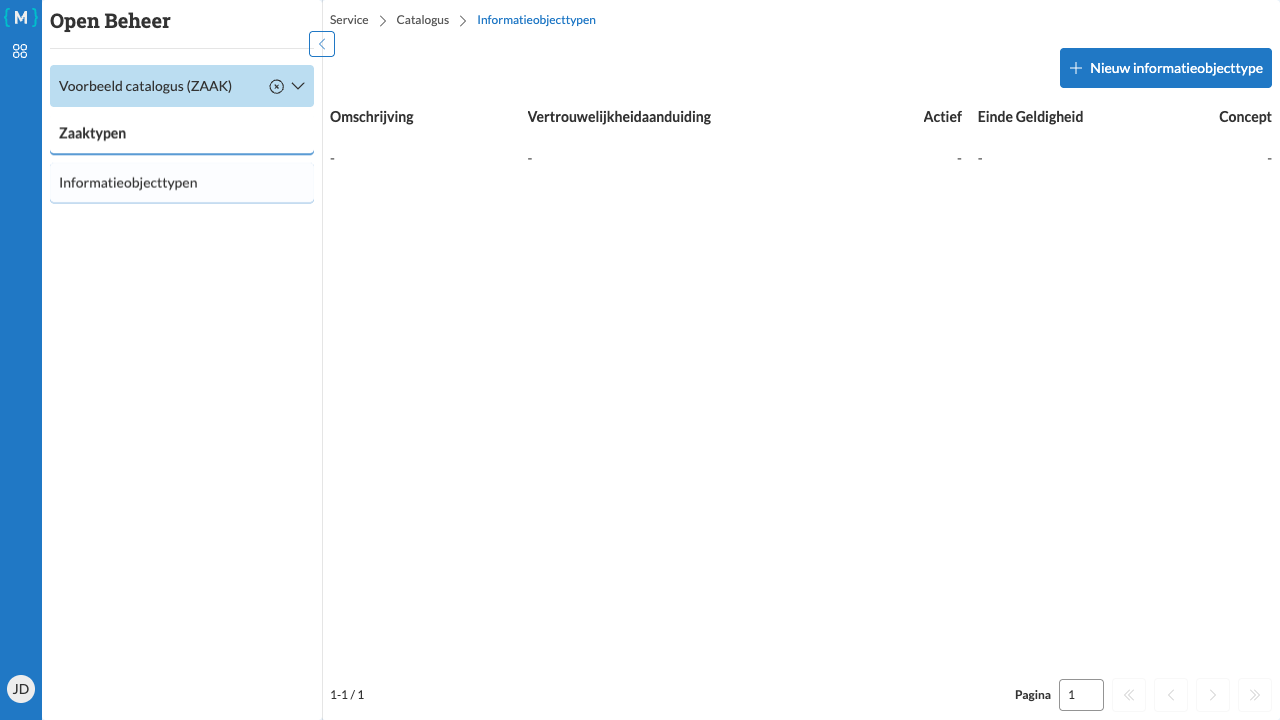Select the Voorbeeld catalogus (ZAAK) combo box

(182, 86)
